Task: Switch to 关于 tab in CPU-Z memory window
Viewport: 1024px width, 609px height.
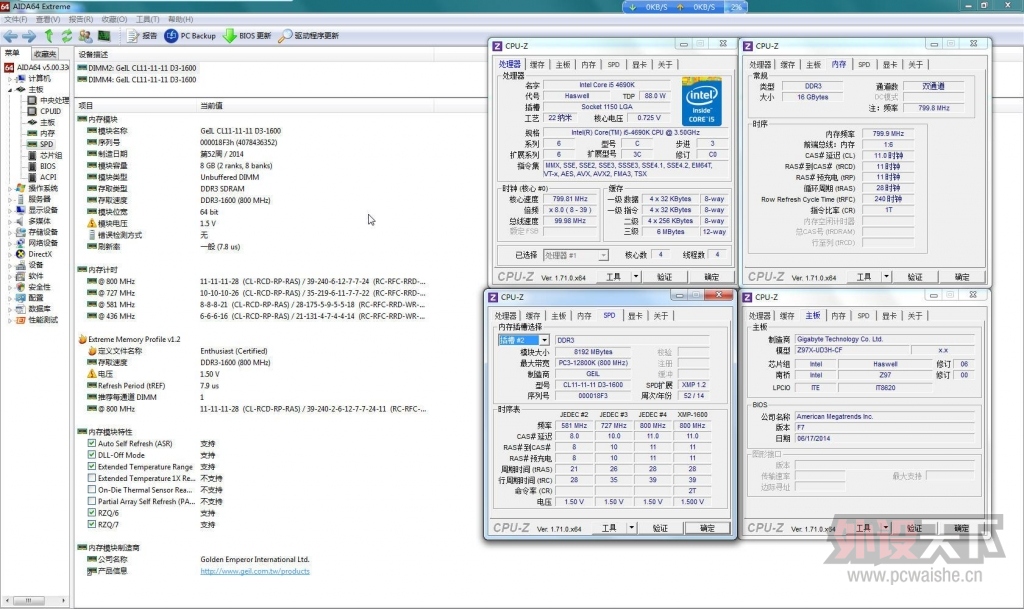Action: click(x=916, y=65)
